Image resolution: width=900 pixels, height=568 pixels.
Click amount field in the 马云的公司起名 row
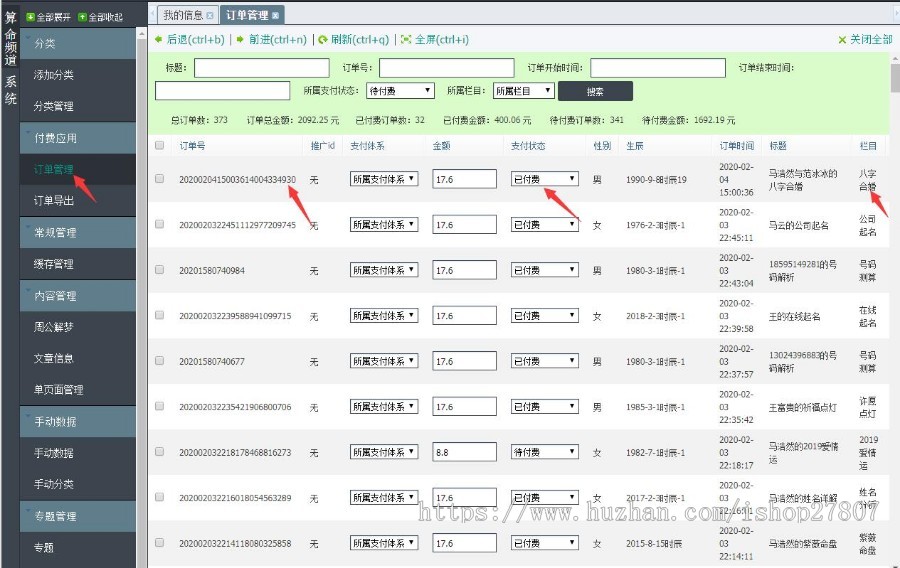464,224
